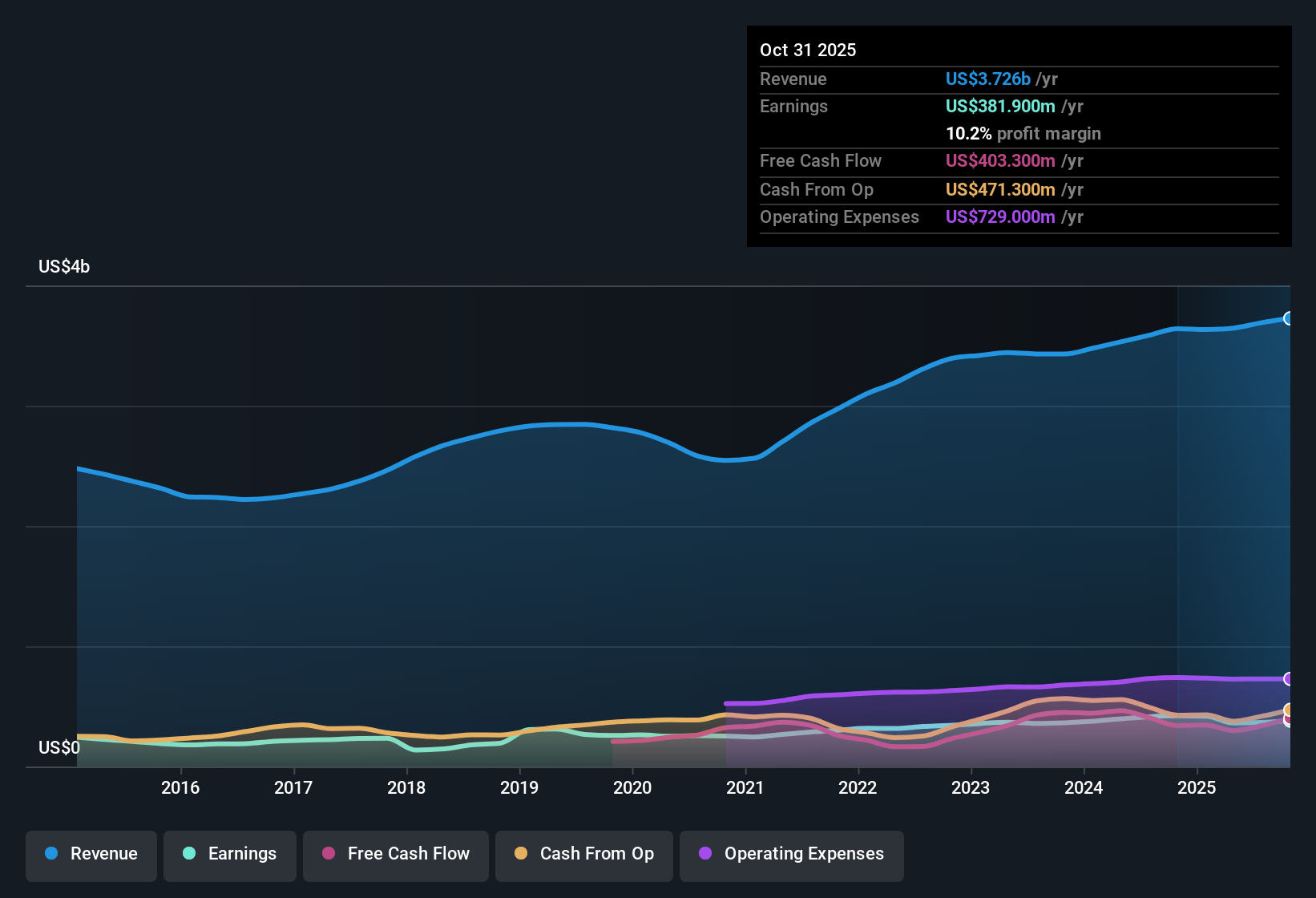Click the pink Free Cash Flow dot
The image size is (1316, 898).
(328, 854)
